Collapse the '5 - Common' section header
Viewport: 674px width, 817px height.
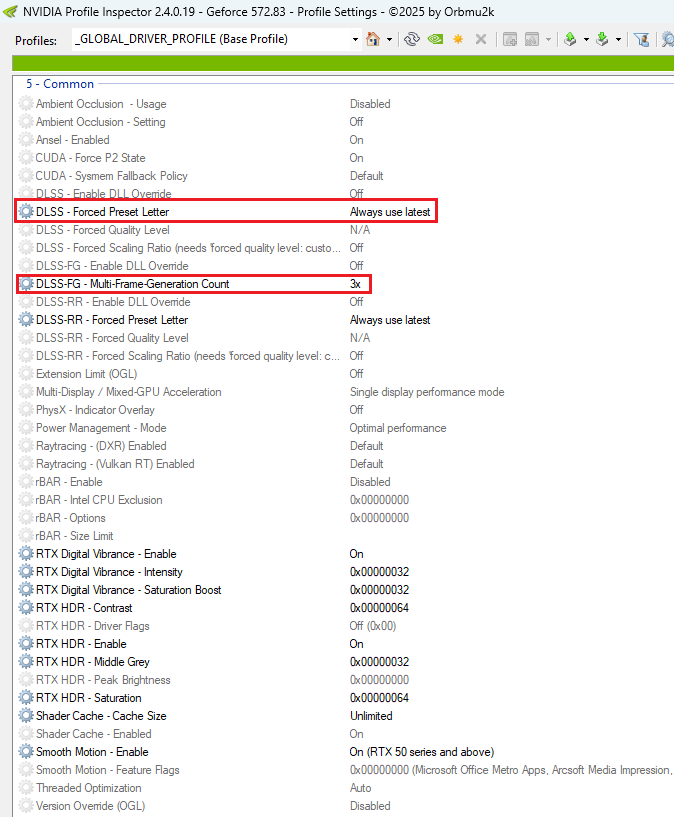click(x=60, y=84)
